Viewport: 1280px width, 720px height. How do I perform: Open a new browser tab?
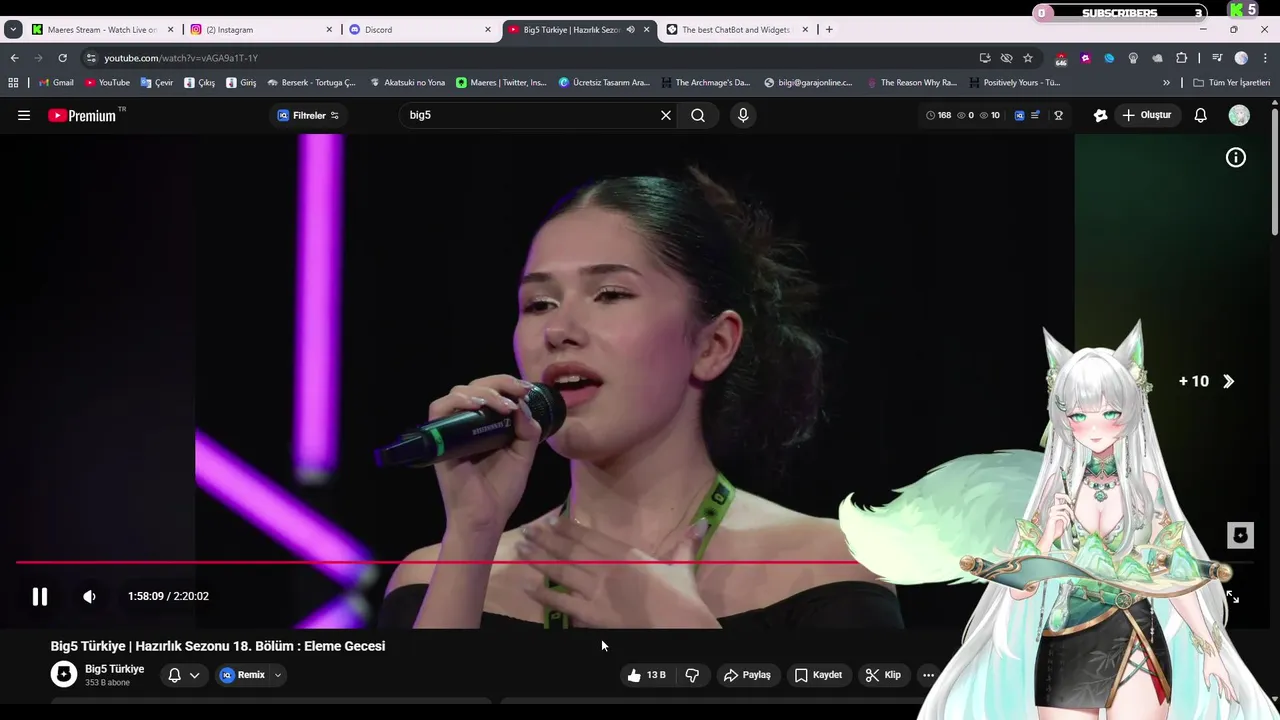(829, 30)
